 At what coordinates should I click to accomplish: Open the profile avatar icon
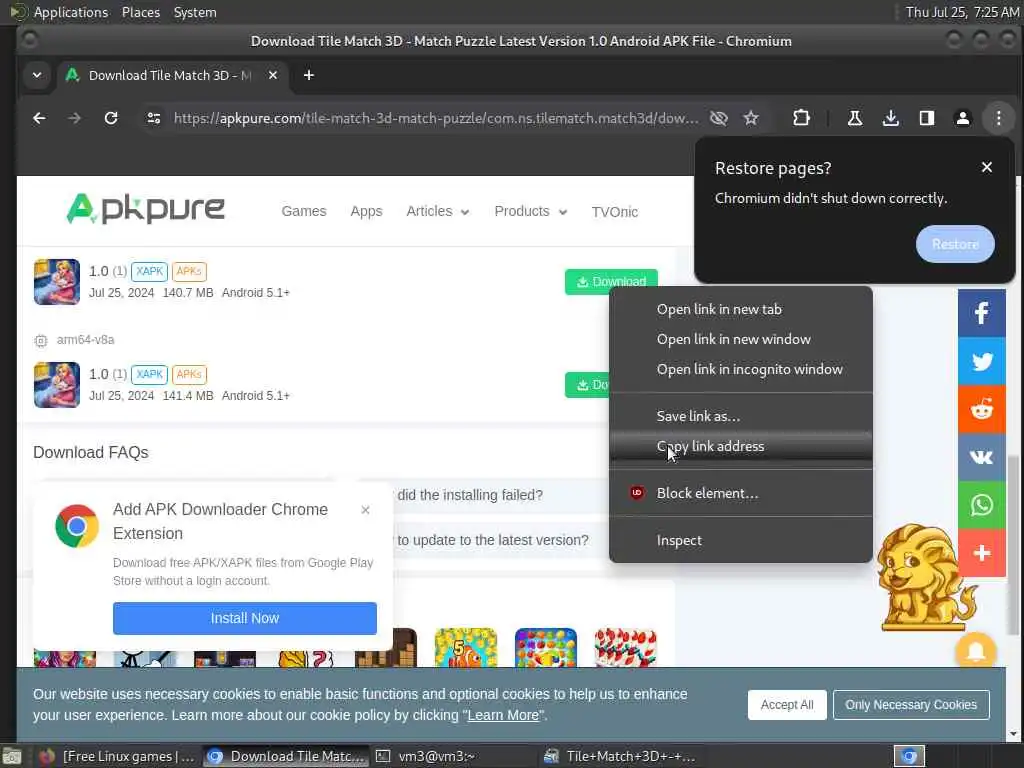963,118
